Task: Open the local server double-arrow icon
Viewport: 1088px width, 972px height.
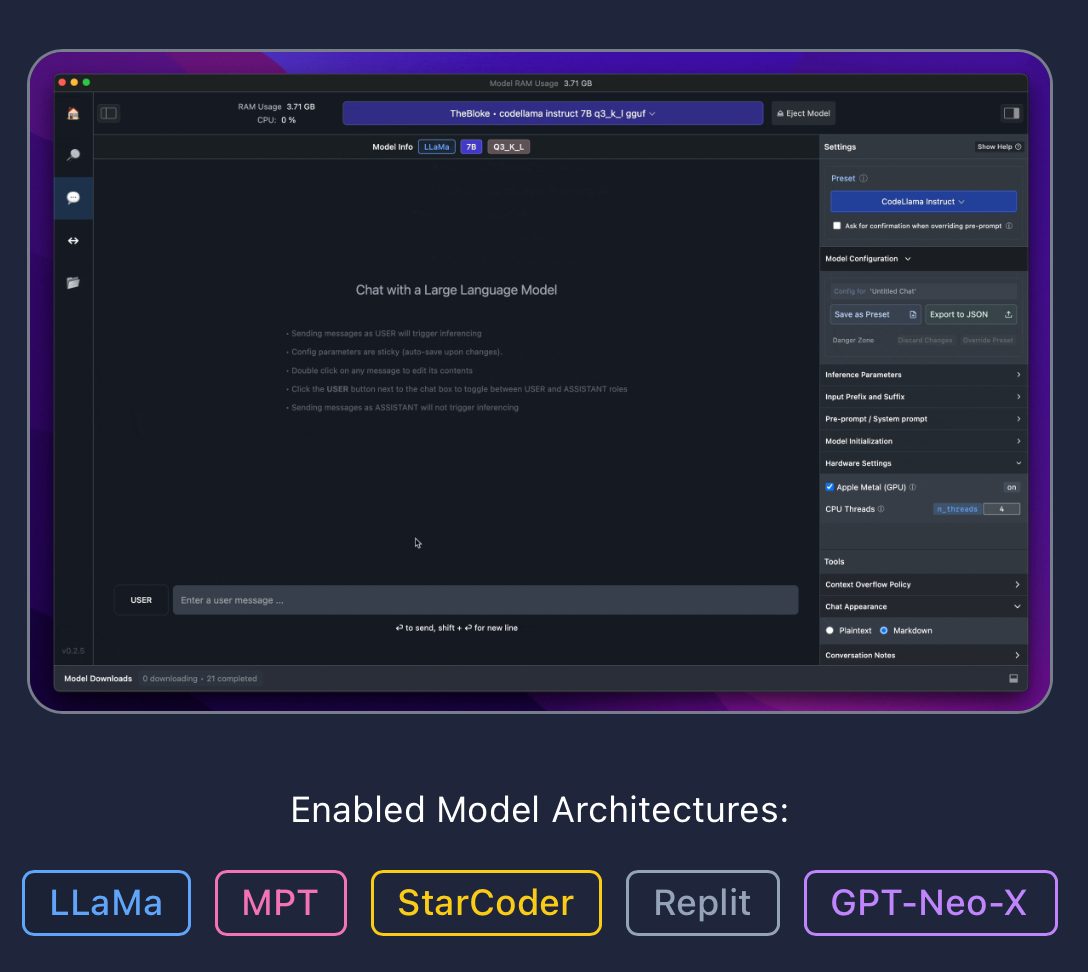Action: click(73, 241)
